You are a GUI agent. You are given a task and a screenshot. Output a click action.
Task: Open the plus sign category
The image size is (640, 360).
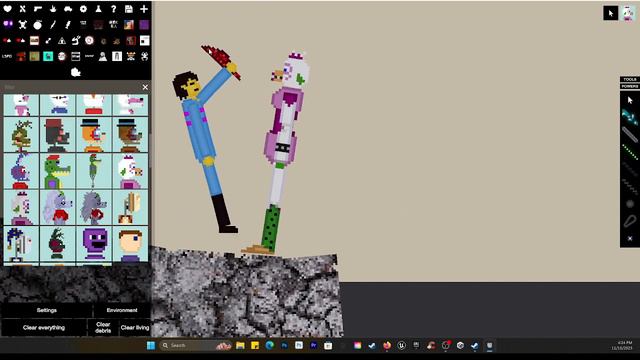(x=144, y=9)
